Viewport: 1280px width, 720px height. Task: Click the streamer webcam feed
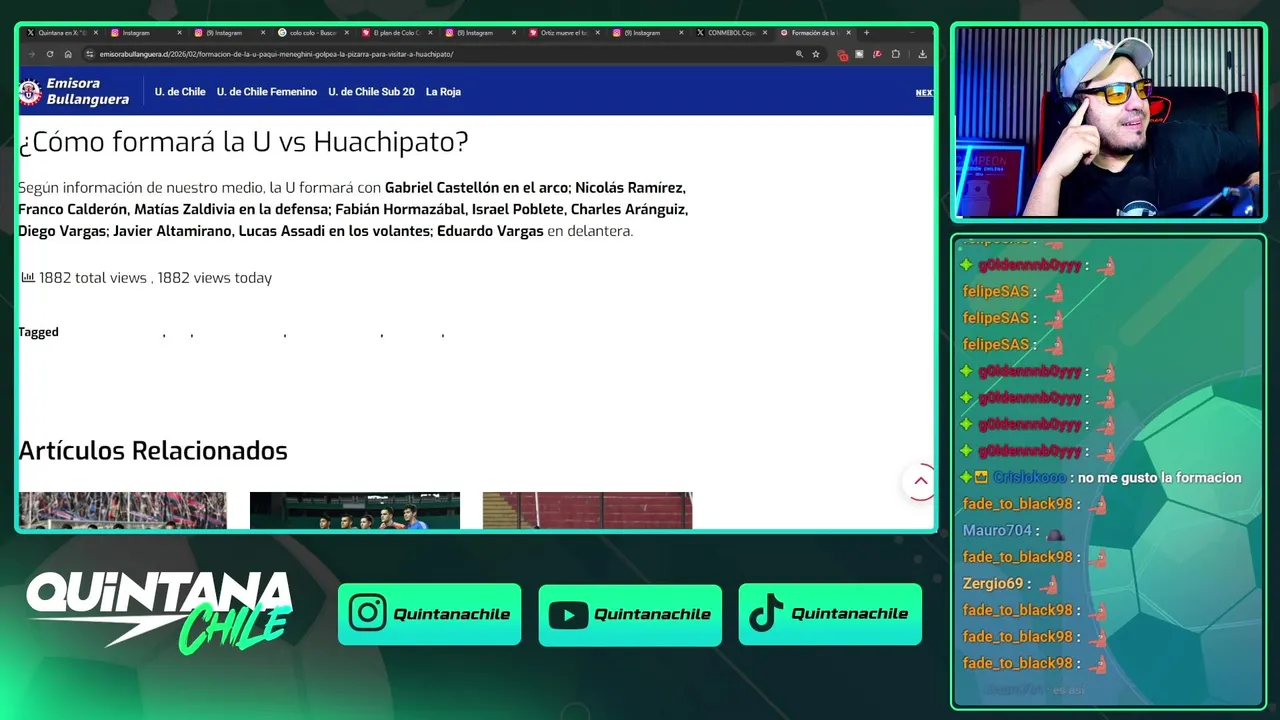coord(1108,122)
